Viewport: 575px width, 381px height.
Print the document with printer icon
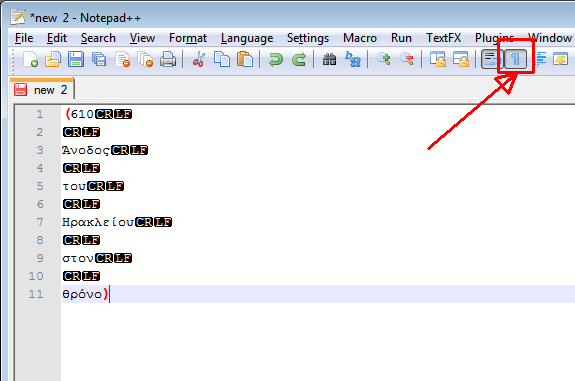(x=168, y=59)
